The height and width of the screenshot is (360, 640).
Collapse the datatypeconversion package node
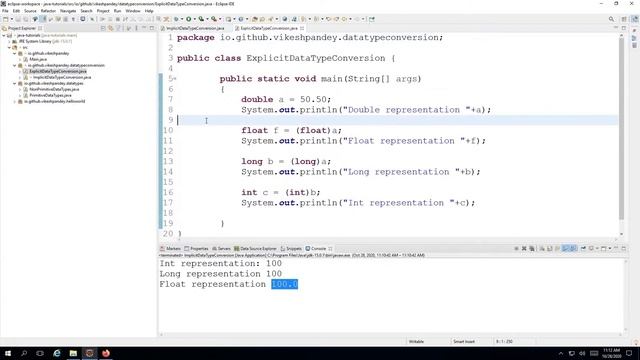[15, 65]
